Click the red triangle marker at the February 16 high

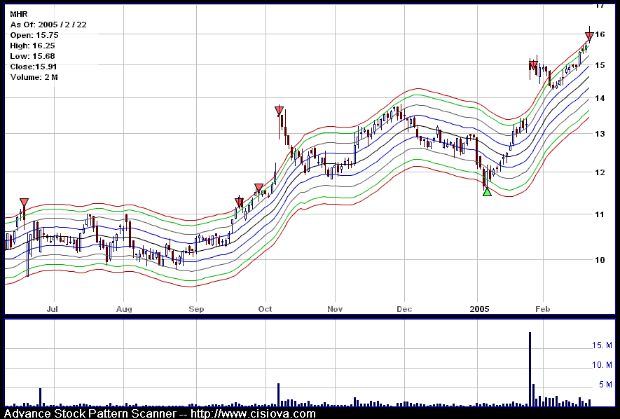click(x=589, y=37)
